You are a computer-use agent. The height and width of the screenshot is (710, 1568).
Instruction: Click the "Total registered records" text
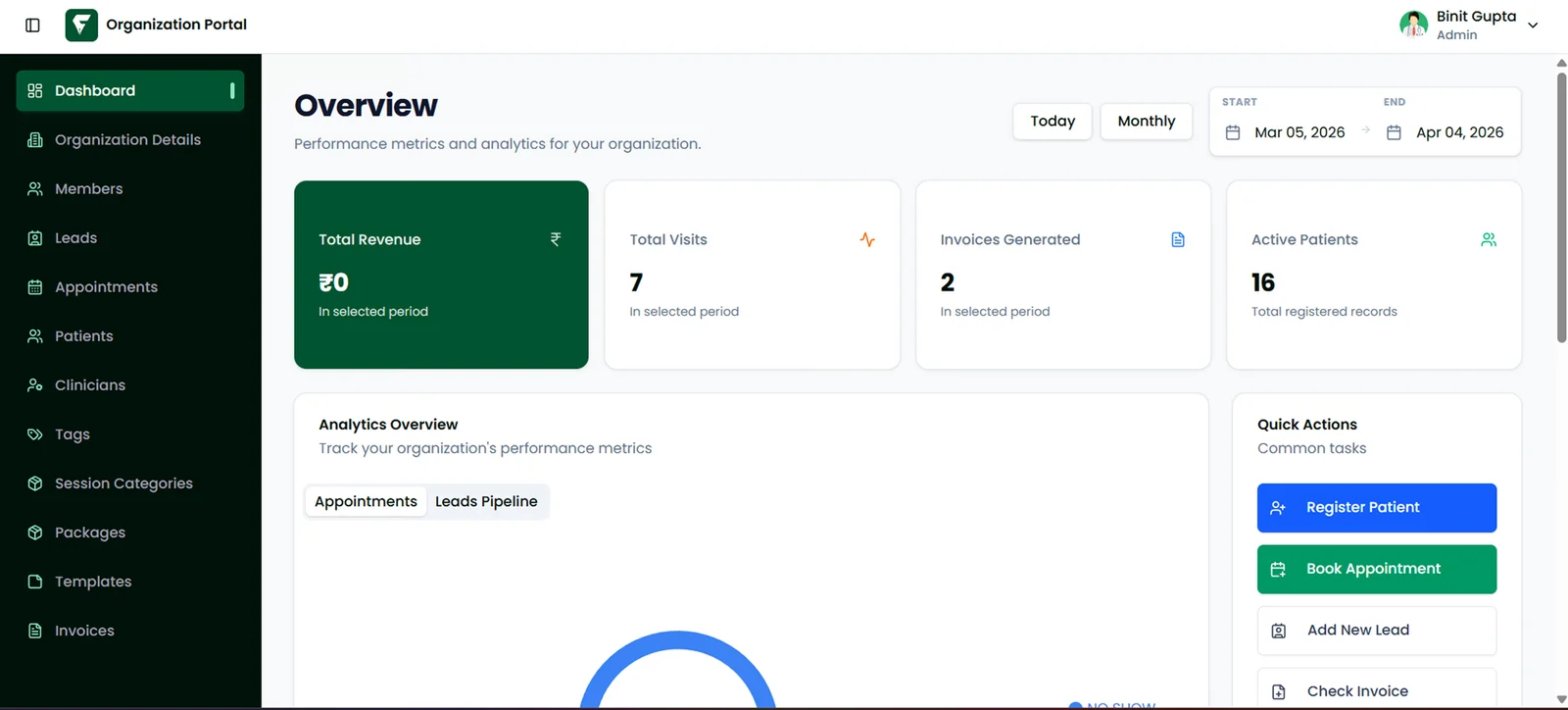(x=1324, y=312)
